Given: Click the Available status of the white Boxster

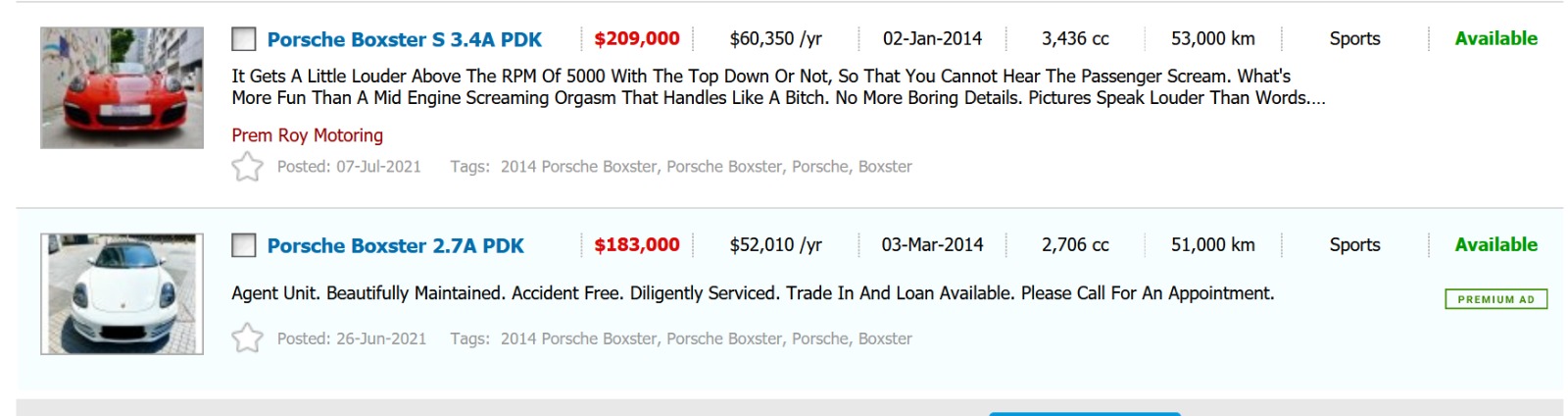Looking at the screenshot, I should tap(1495, 245).
